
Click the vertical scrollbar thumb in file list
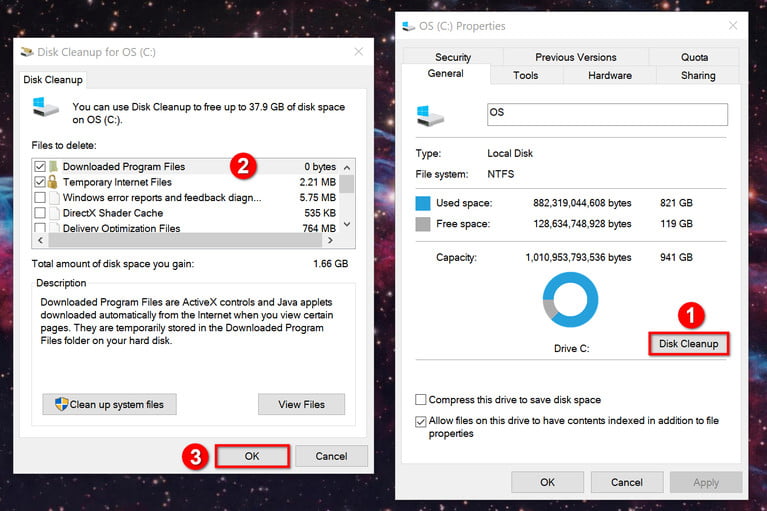coord(347,184)
